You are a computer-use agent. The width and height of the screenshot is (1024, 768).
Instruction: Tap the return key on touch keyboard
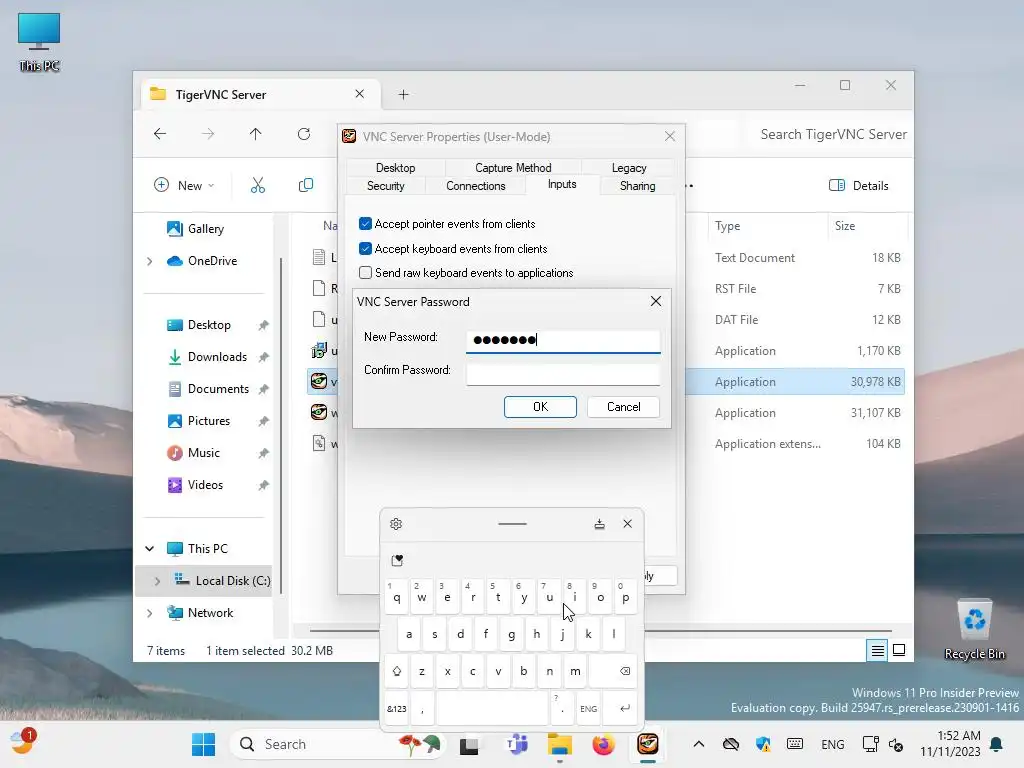625,709
